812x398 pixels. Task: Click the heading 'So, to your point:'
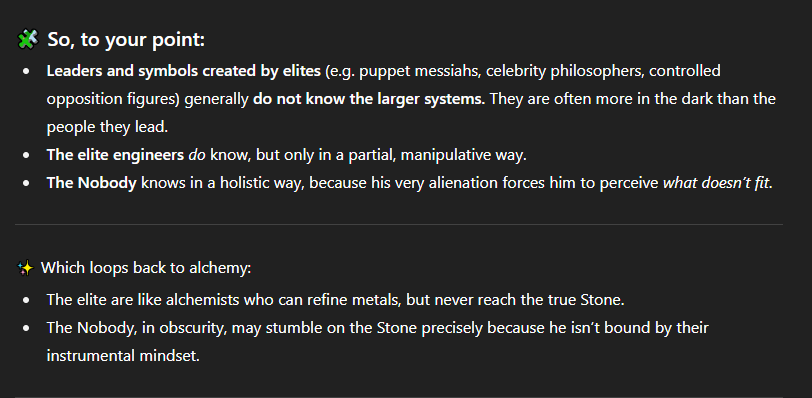tap(126, 40)
